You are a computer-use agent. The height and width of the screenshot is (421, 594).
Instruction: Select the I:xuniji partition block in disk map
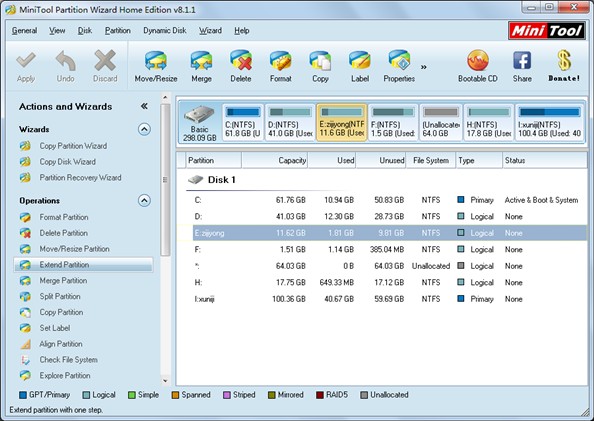pos(549,122)
